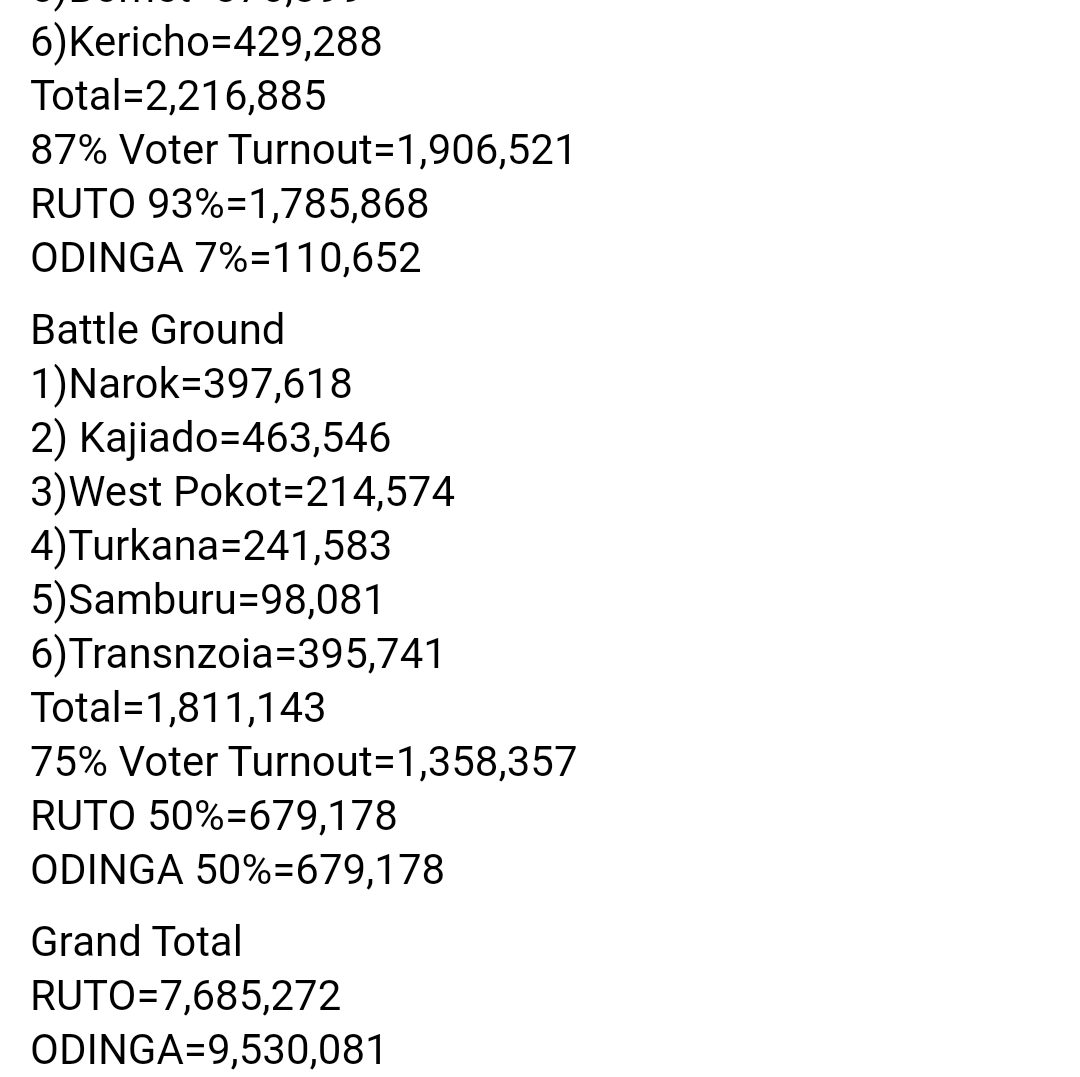1080x1077 pixels.
Task: Tap the West Pokot=214,574 entry
Action: tap(242, 492)
